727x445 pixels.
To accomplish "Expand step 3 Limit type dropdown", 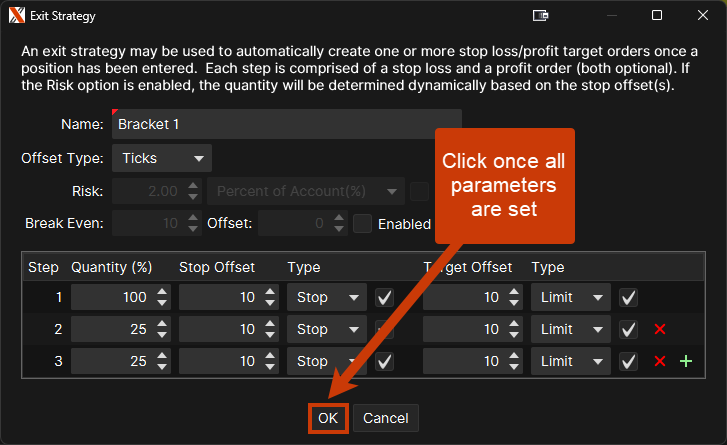I will pyautogui.click(x=571, y=361).
